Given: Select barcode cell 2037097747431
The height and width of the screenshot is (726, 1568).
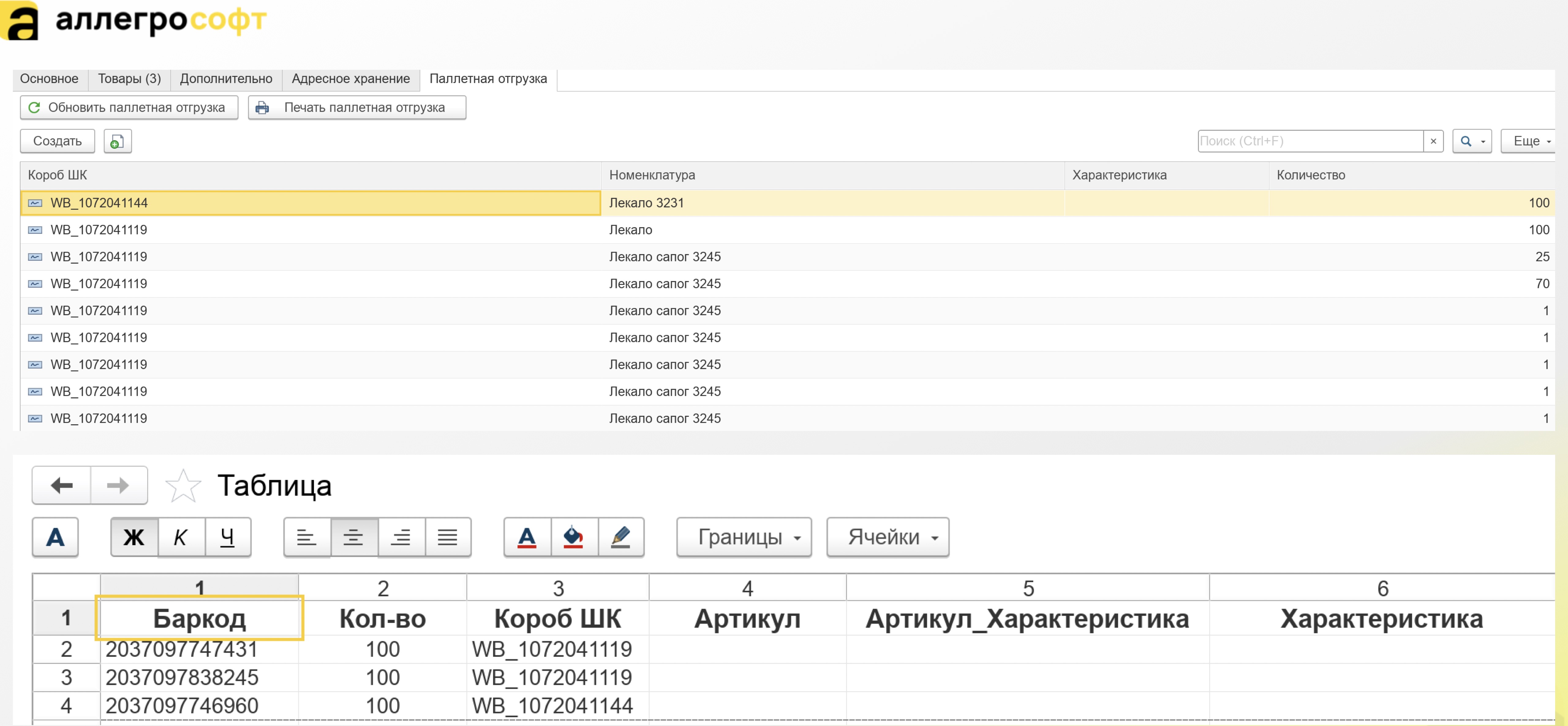Looking at the screenshot, I should tap(200, 649).
